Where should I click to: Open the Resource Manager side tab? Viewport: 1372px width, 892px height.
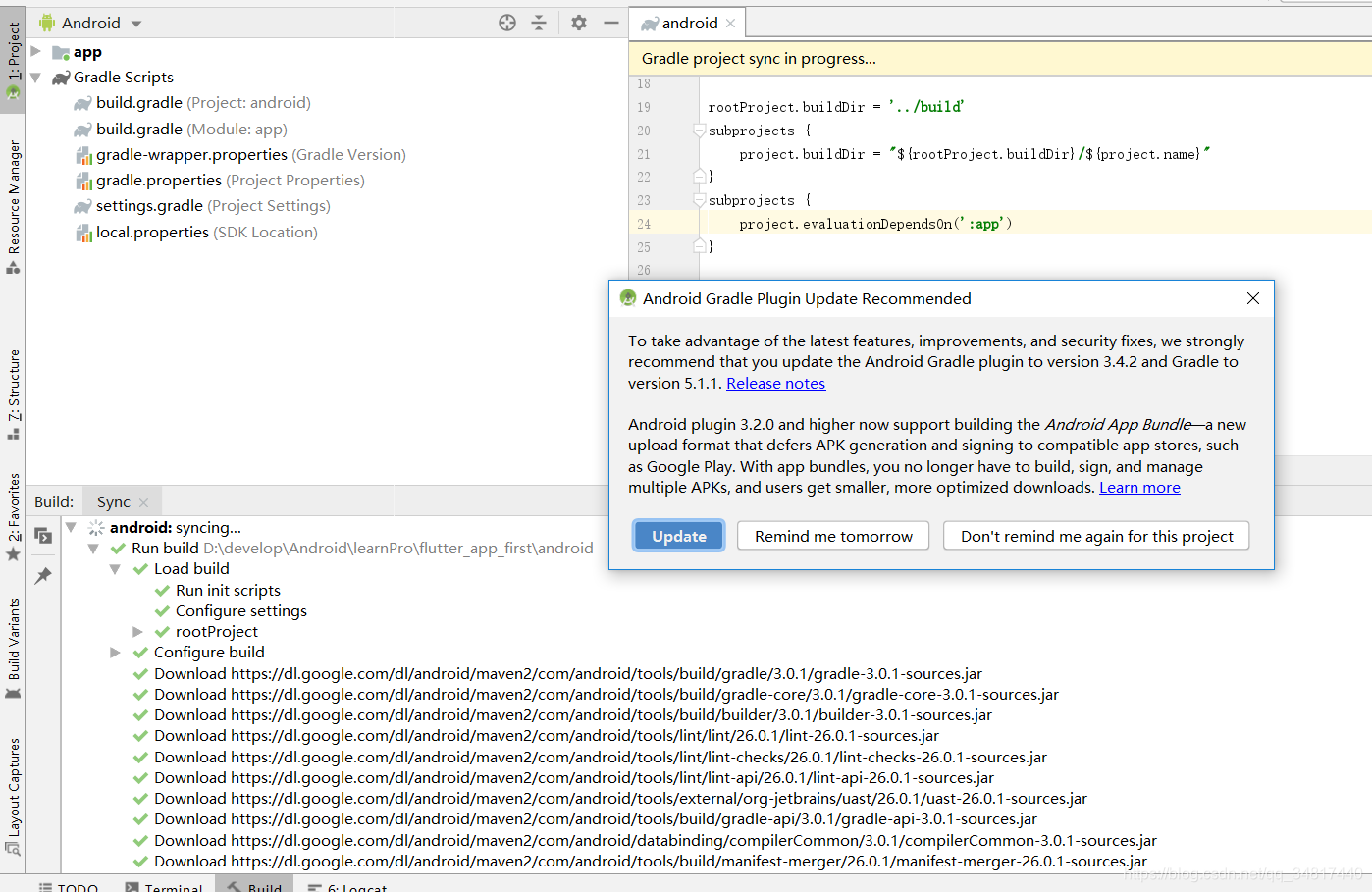point(13,206)
